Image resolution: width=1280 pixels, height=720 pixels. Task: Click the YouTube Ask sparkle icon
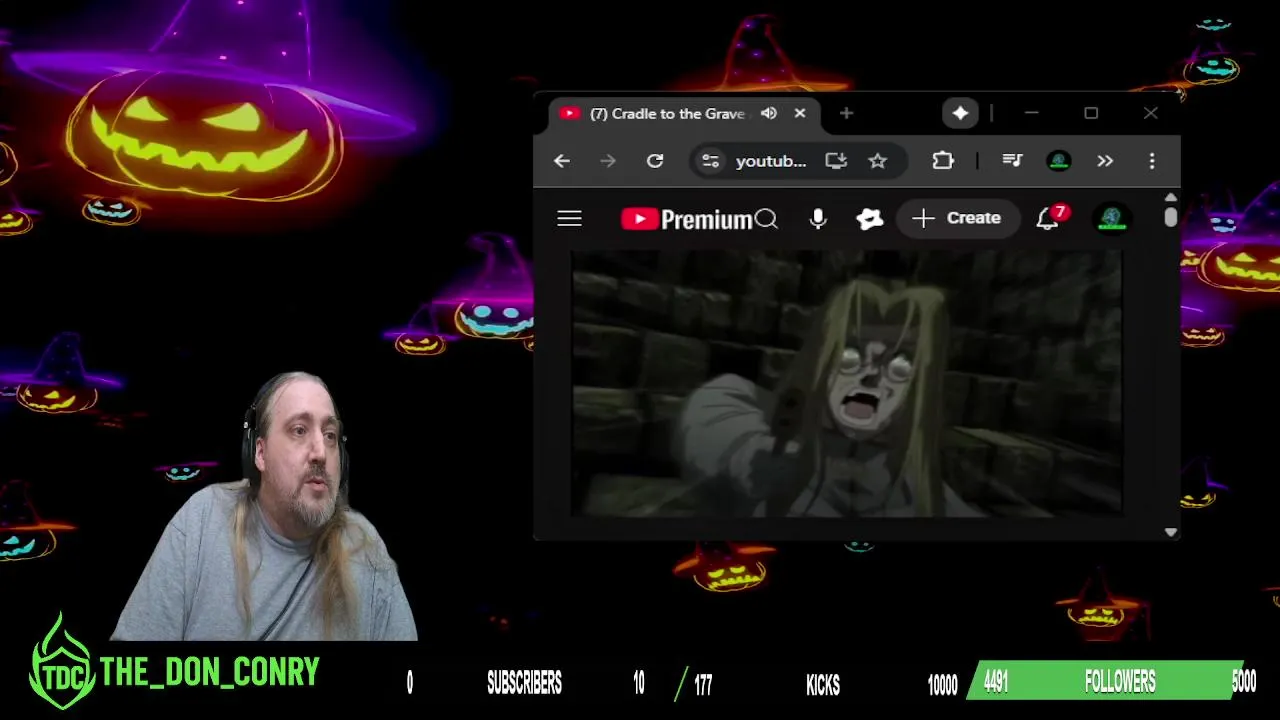click(870, 219)
